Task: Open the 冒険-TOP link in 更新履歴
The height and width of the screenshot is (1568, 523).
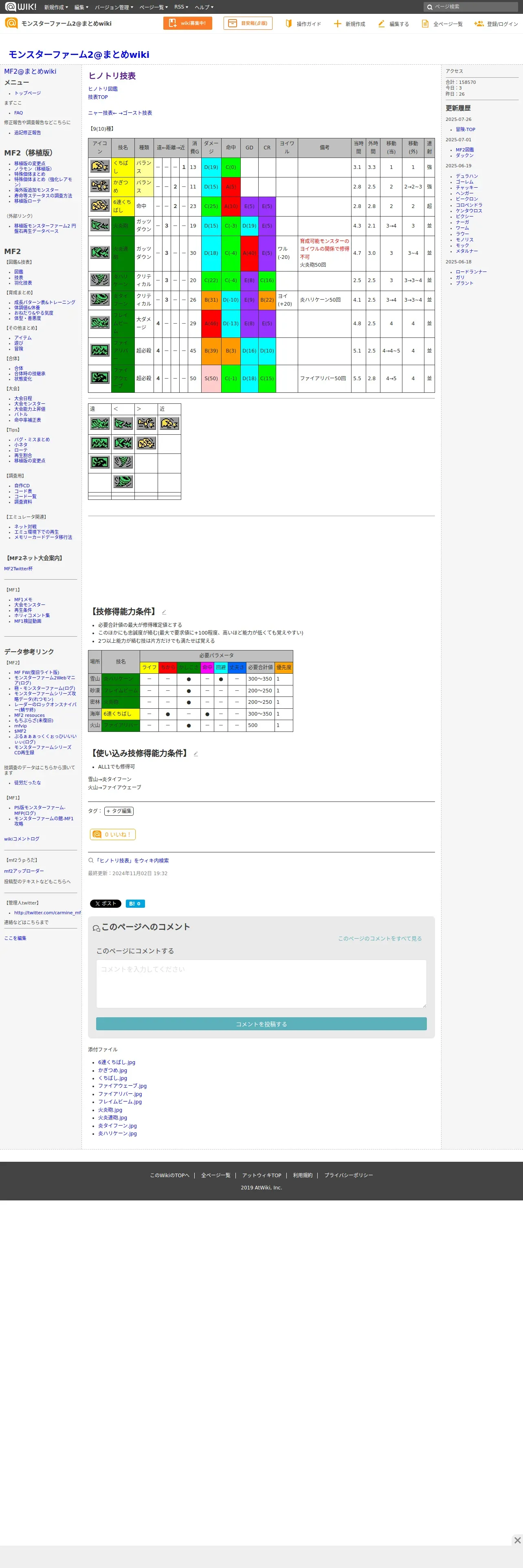Action: tap(465, 130)
